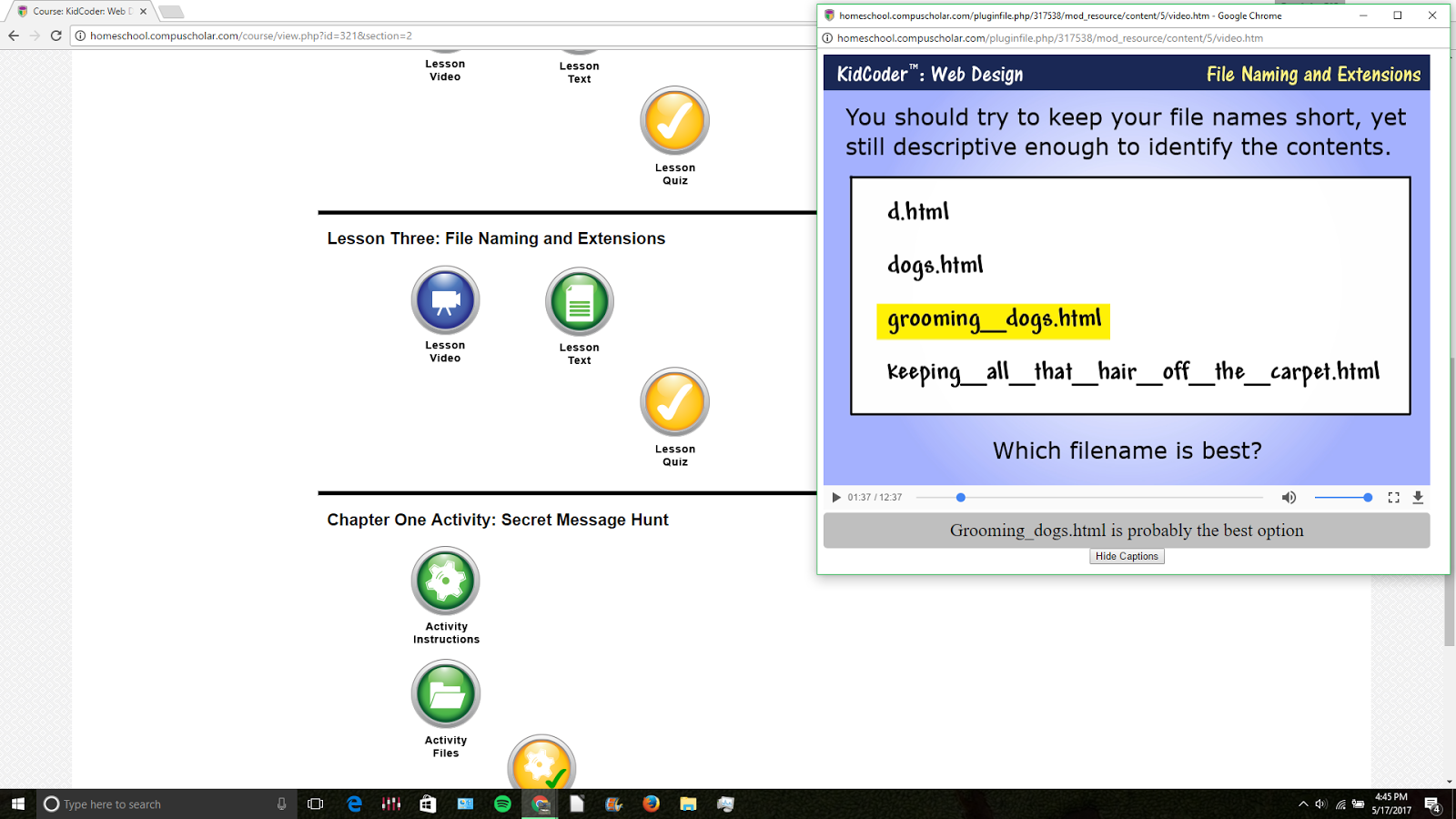Open the system tray volume control
This screenshot has width=1456, height=819.
[x=1321, y=804]
